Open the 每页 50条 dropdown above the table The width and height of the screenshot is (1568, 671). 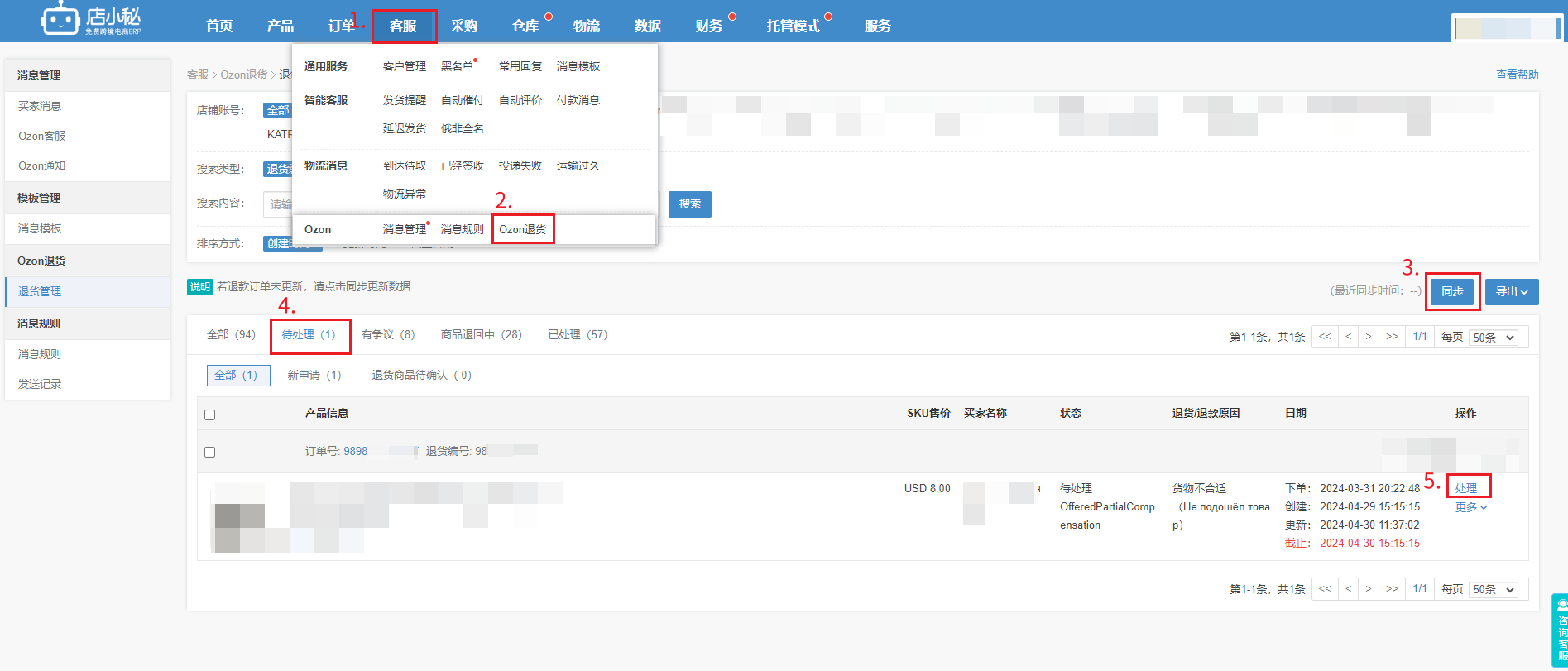pyautogui.click(x=1493, y=338)
